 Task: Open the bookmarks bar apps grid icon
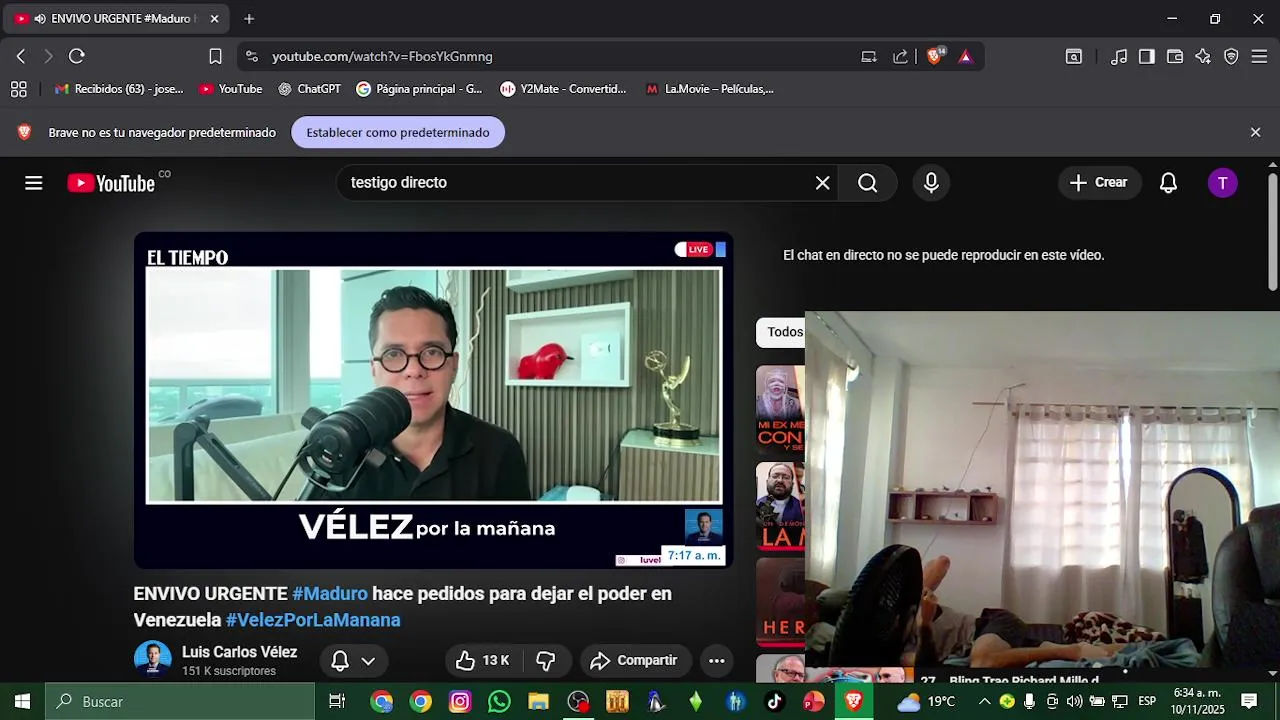tap(19, 89)
